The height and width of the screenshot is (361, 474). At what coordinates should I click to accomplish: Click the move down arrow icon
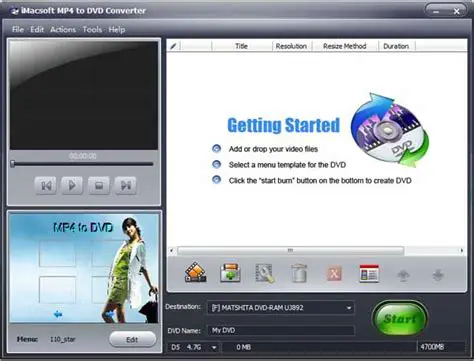coord(438,275)
